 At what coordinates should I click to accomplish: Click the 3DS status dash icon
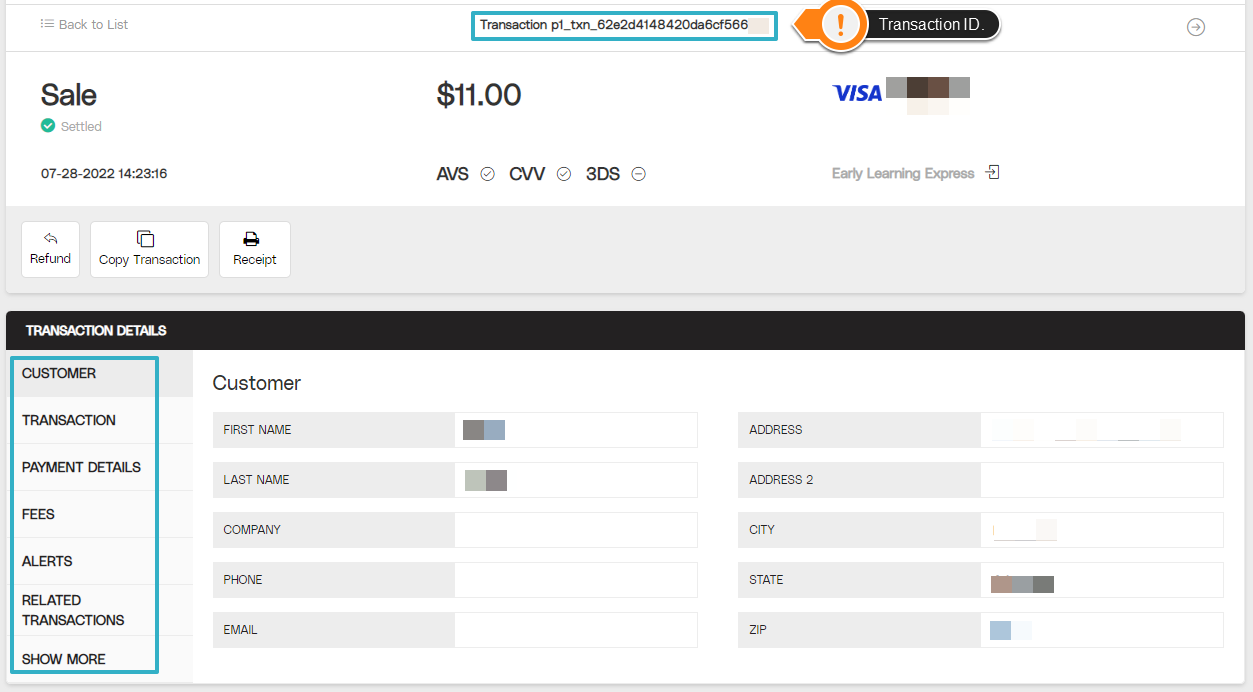pyautogui.click(x=638, y=173)
